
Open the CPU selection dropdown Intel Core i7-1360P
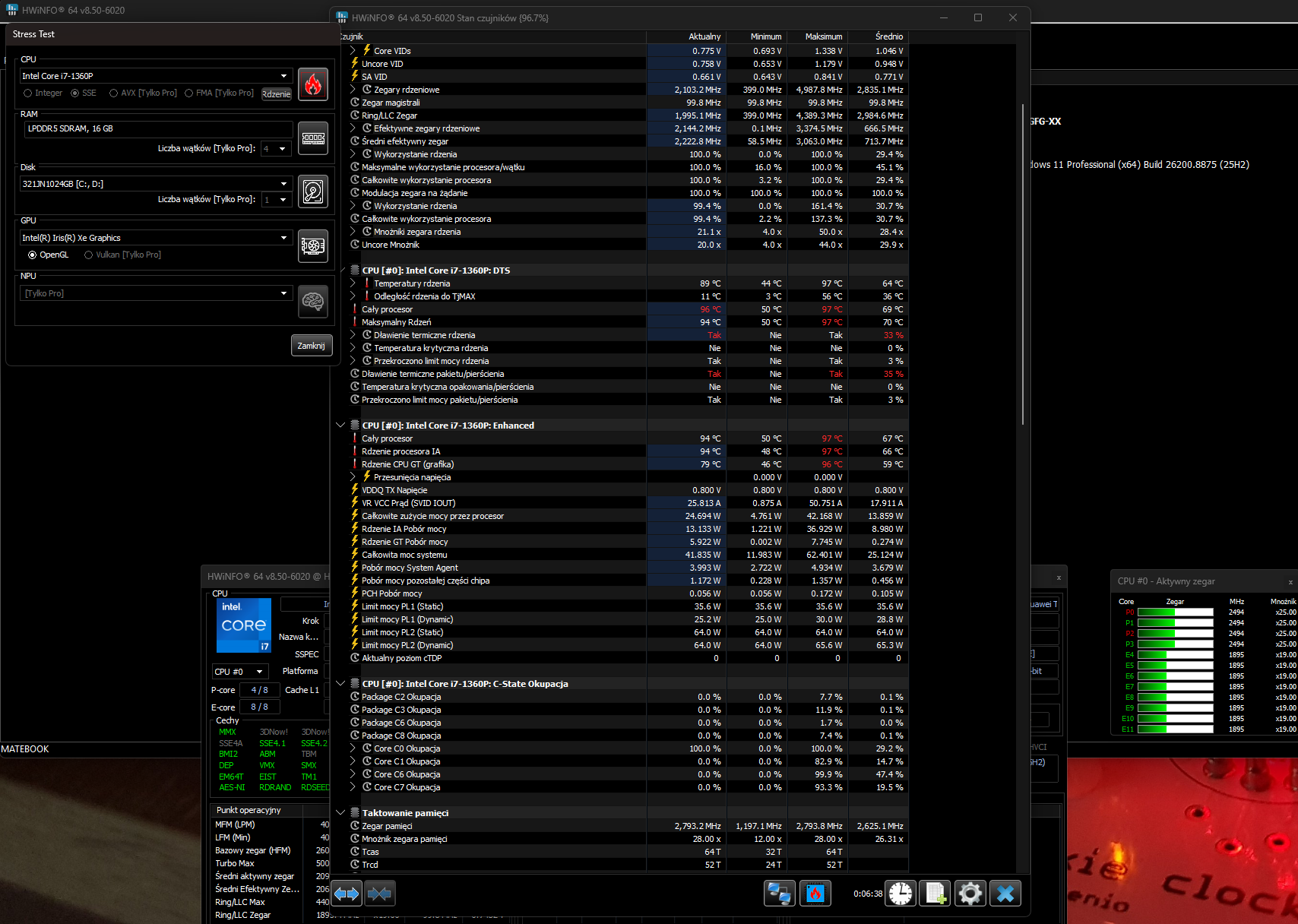[156, 76]
